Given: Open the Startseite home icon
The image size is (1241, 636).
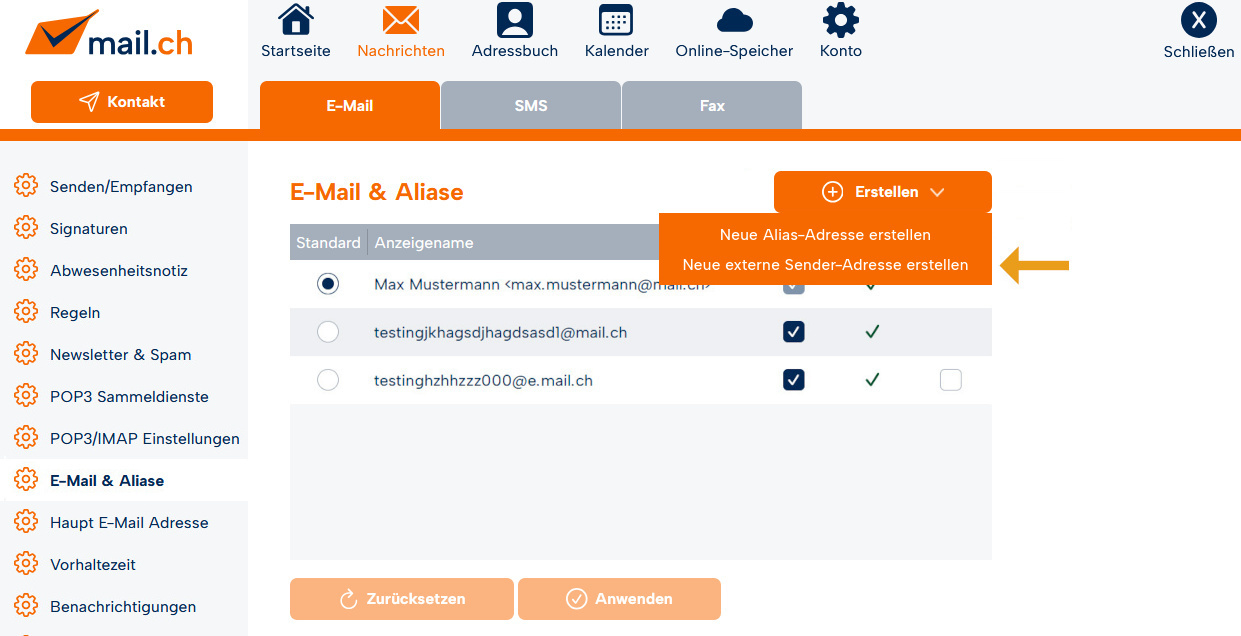Looking at the screenshot, I should (295, 20).
